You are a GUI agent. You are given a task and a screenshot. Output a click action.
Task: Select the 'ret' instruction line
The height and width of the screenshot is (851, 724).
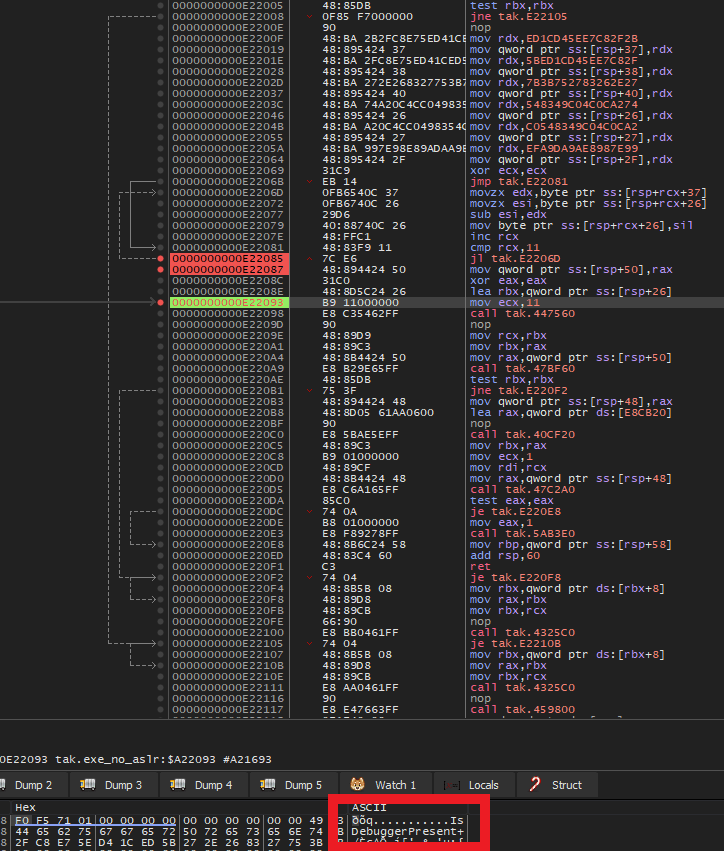tap(480, 566)
